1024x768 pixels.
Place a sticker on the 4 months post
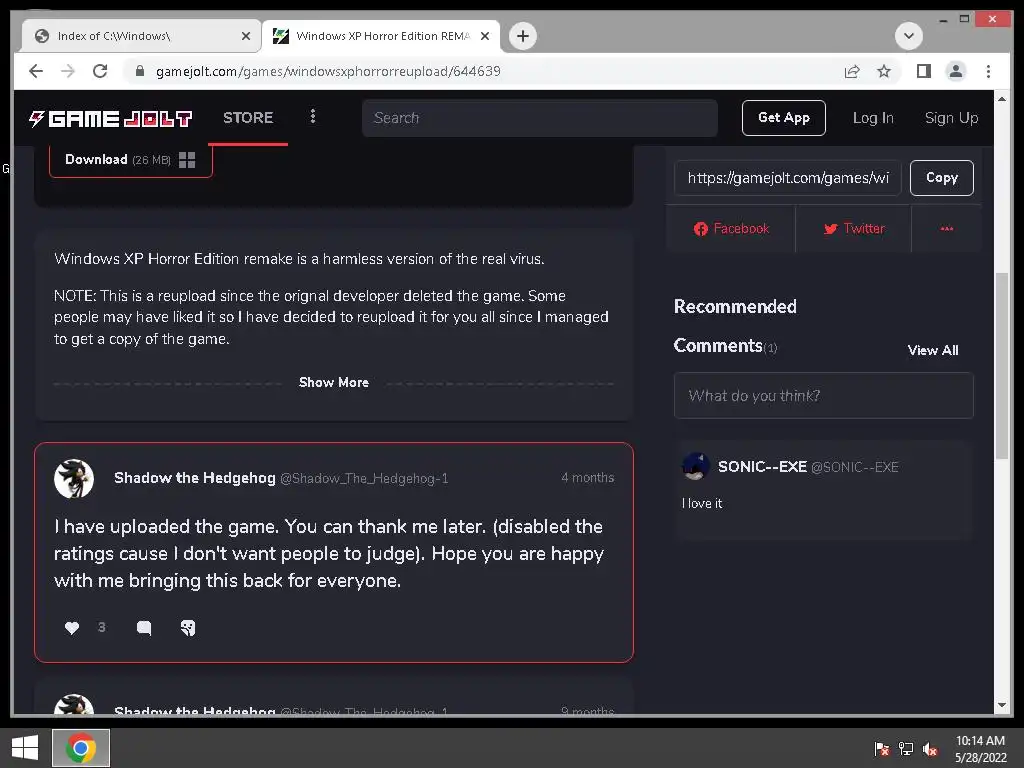187,628
